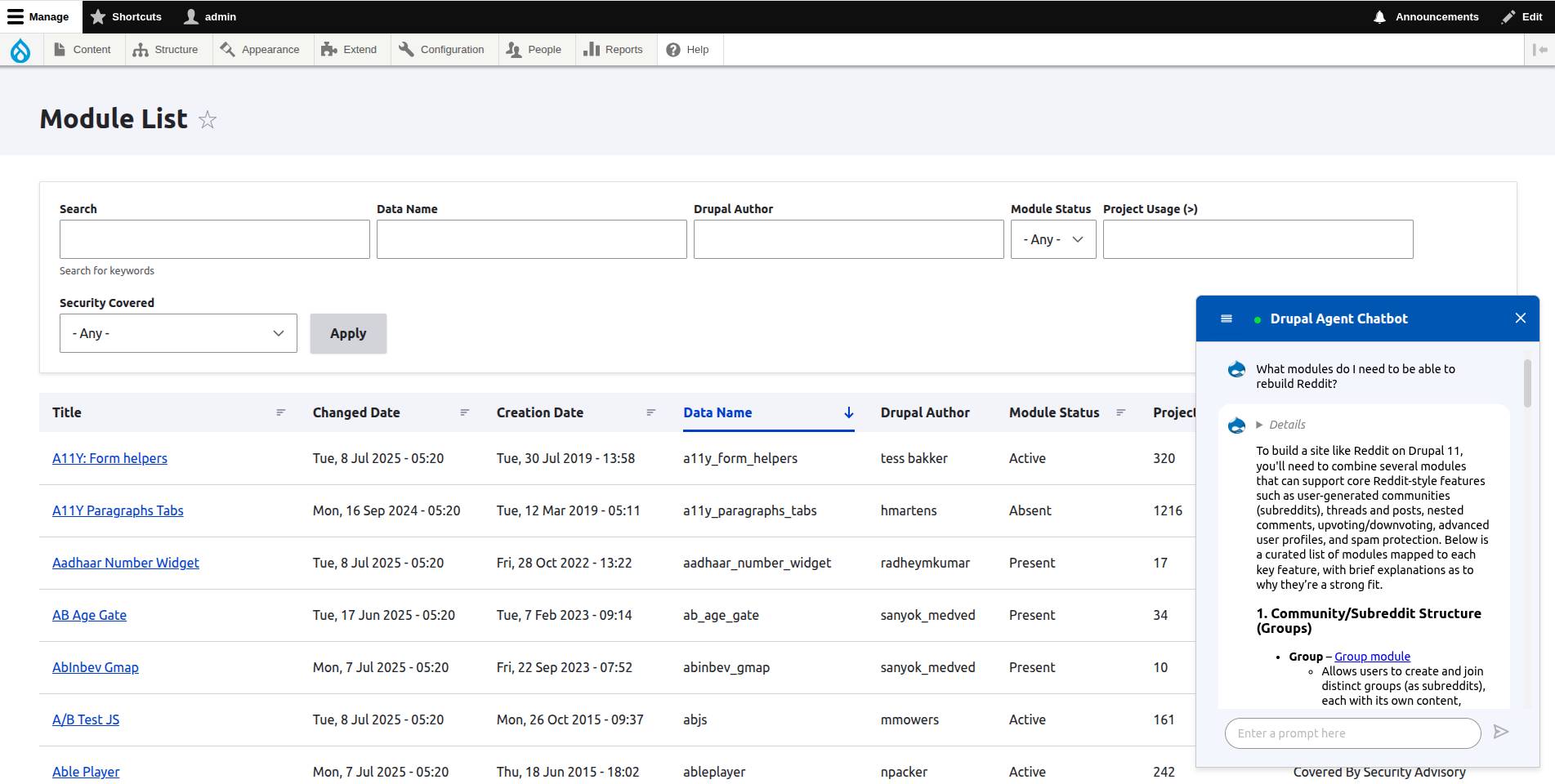Click the Absent status cell

click(x=1030, y=510)
